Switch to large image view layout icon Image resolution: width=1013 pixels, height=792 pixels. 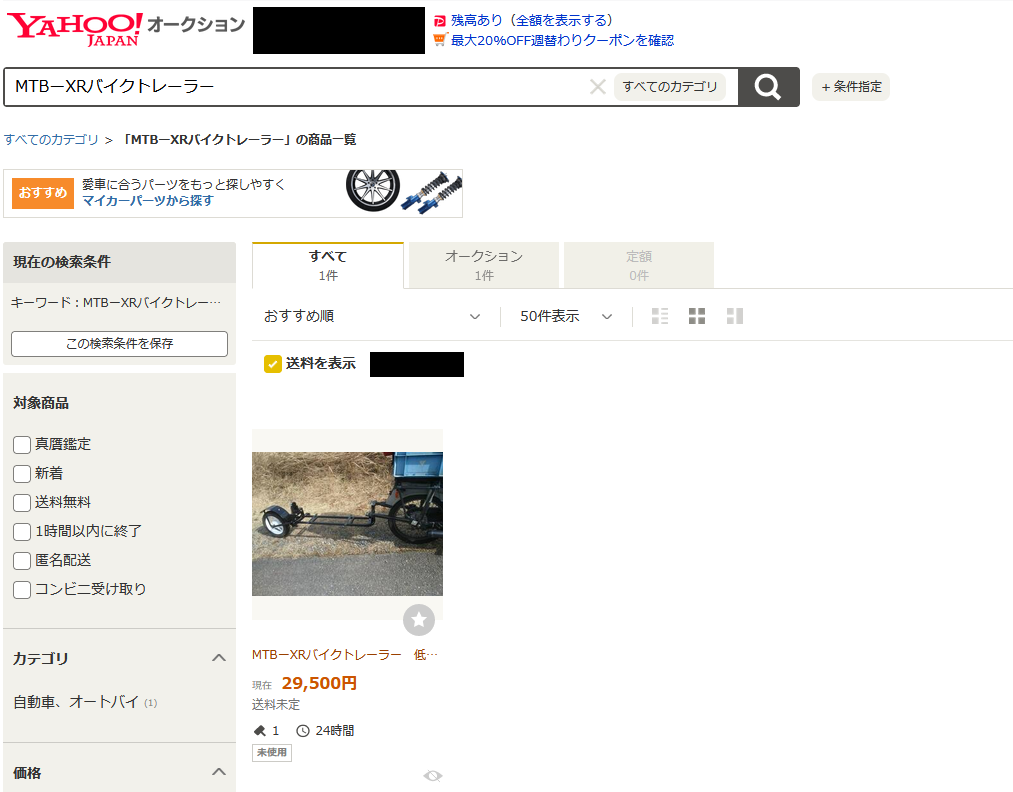pyautogui.click(x=735, y=316)
